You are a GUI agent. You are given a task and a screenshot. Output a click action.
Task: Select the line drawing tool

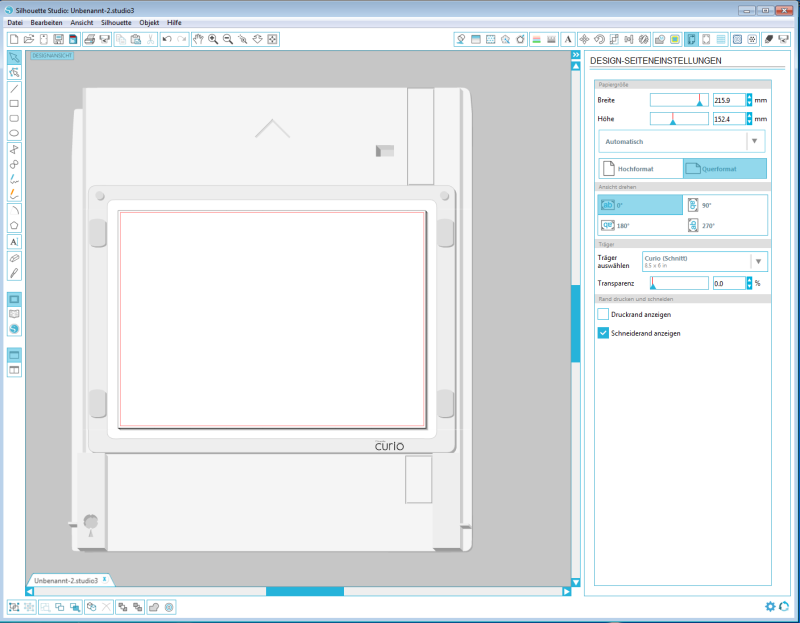click(x=14, y=89)
